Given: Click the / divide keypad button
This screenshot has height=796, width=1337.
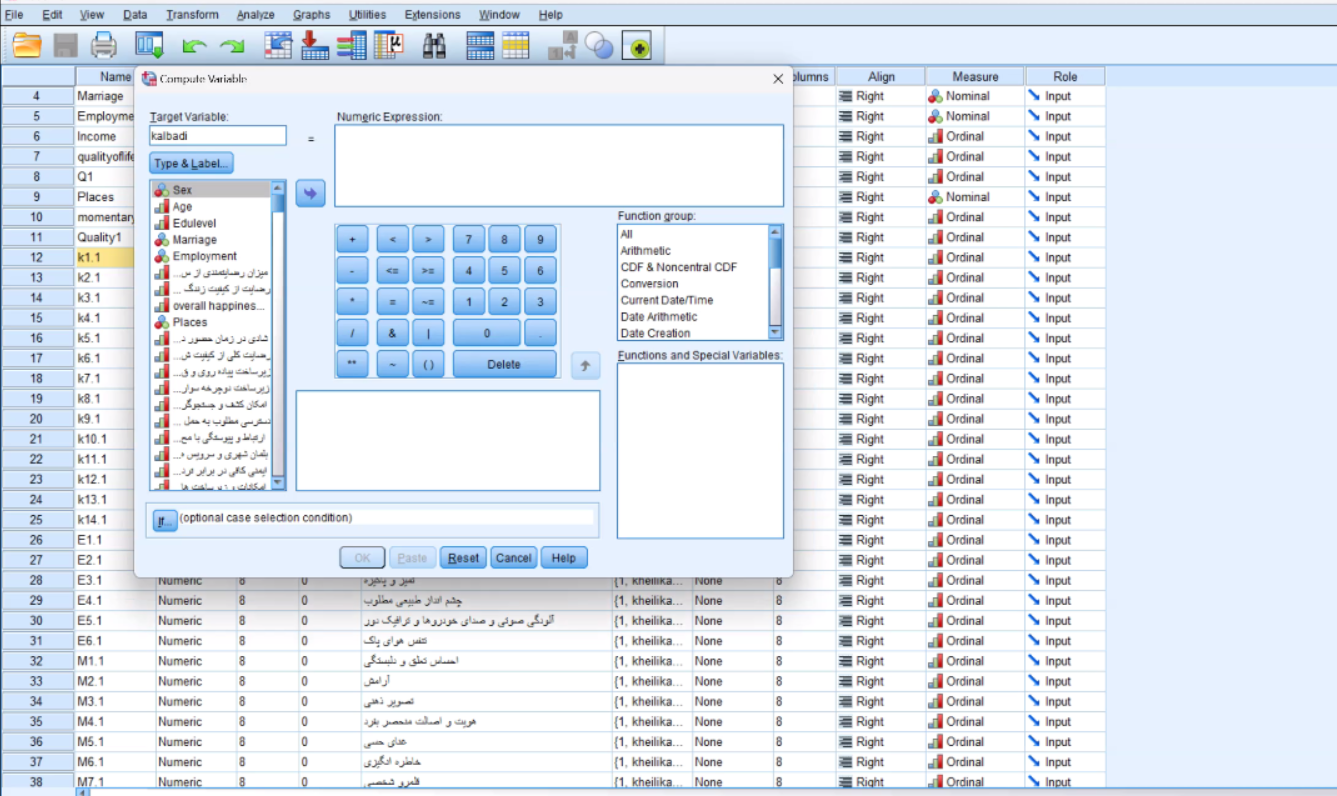Looking at the screenshot, I should tap(352, 333).
